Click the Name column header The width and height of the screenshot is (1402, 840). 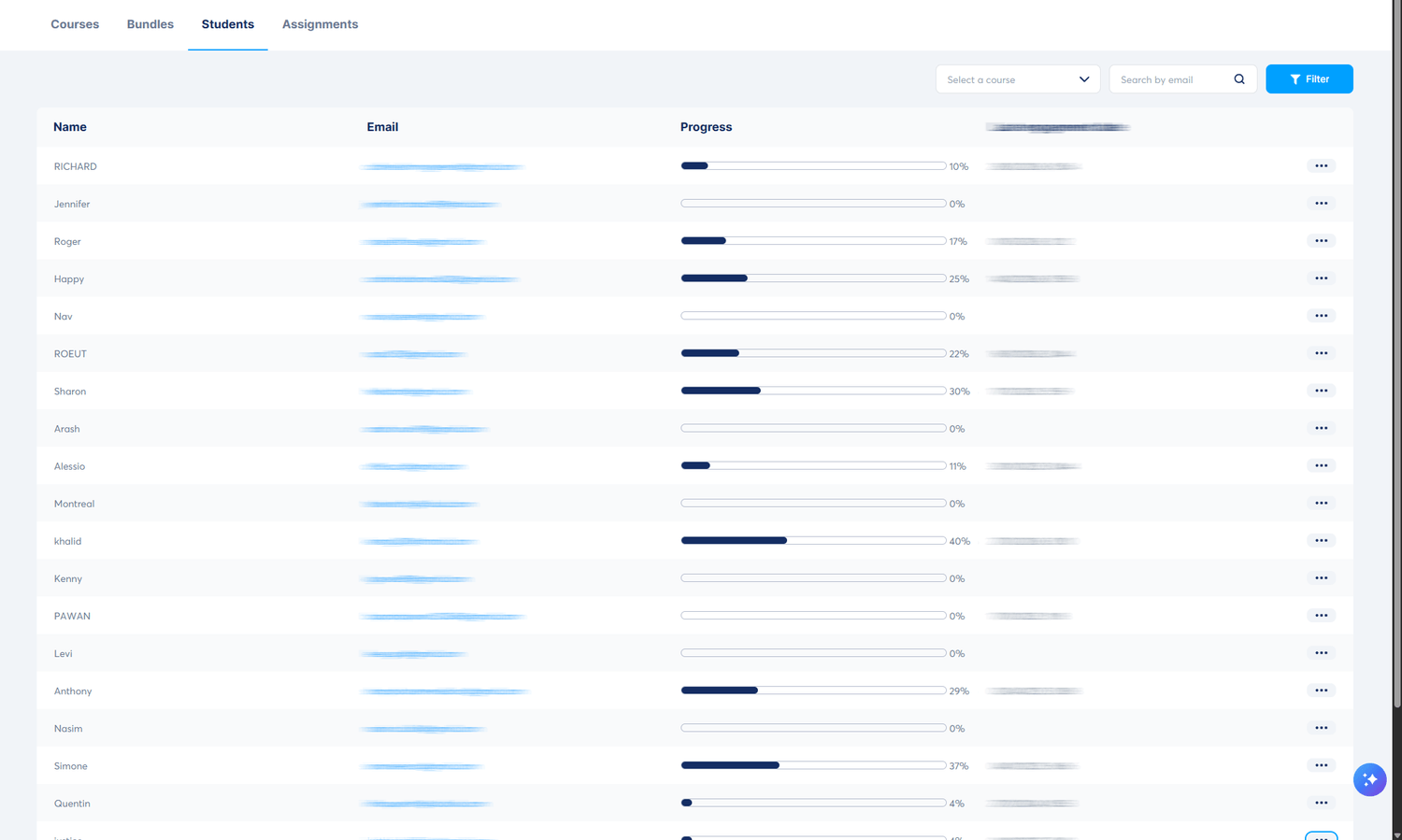(x=70, y=127)
